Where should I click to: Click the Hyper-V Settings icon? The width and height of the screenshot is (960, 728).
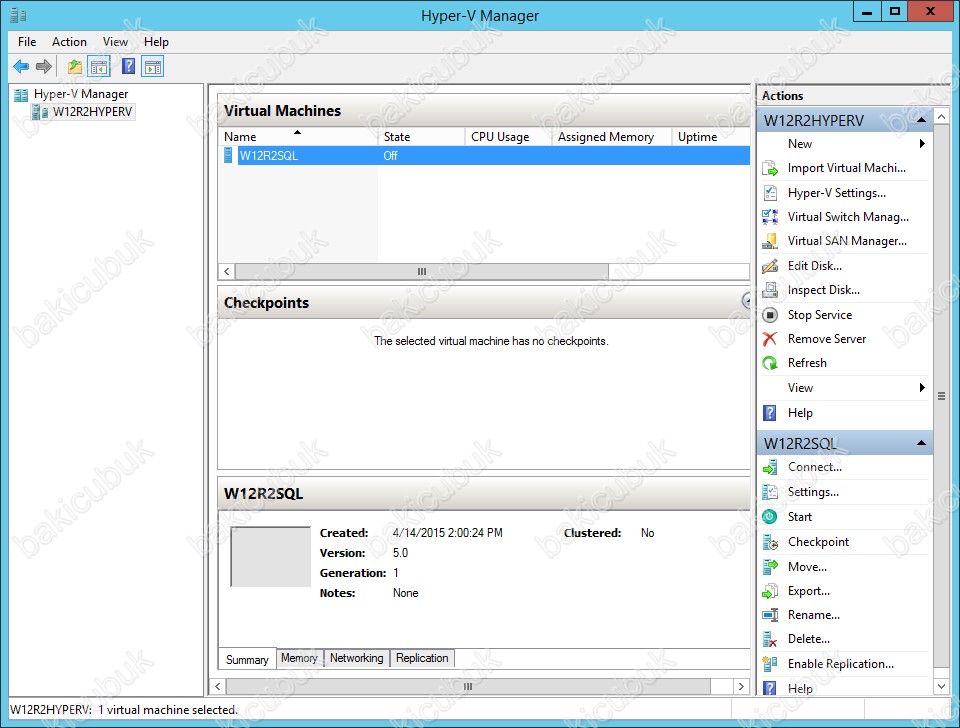[x=770, y=193]
